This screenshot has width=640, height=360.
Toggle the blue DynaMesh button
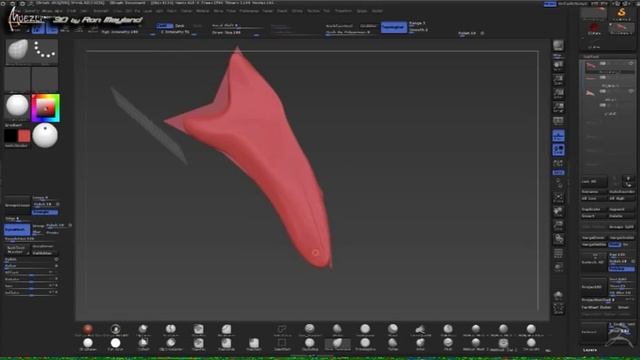click(17, 230)
